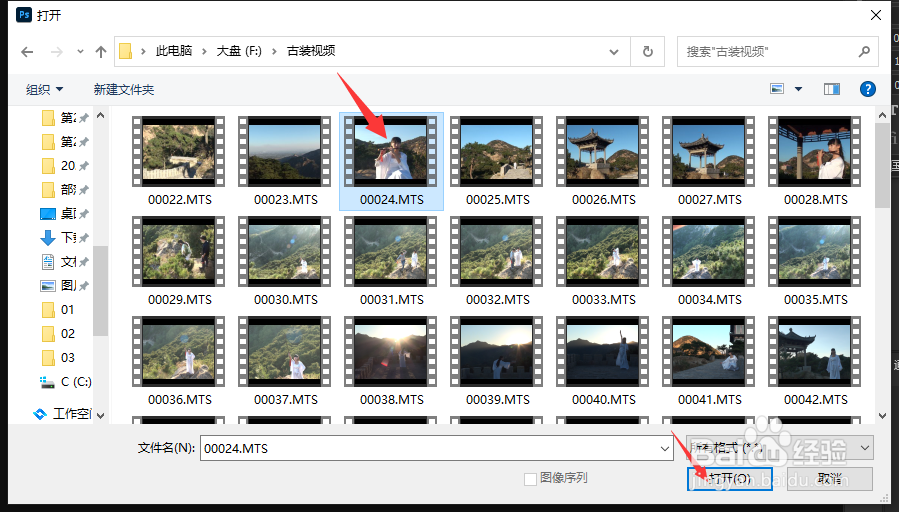Select video file 00033.MTS

pyautogui.click(x=604, y=261)
